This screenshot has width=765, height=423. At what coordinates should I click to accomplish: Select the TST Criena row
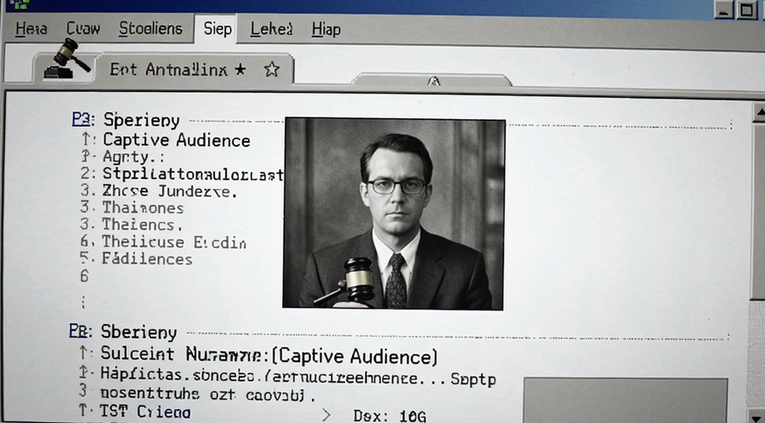point(135,411)
